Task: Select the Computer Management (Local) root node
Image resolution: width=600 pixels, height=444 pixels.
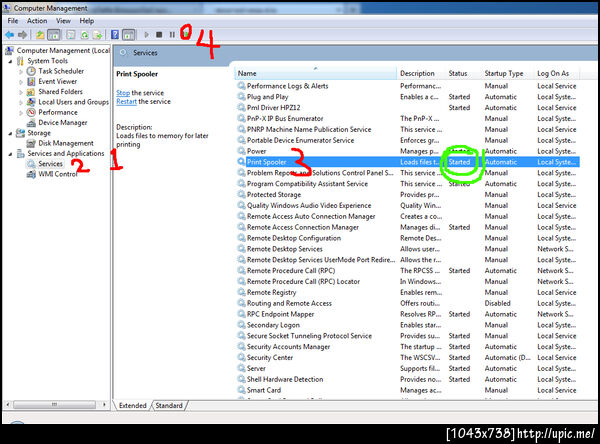Action: (x=63, y=50)
